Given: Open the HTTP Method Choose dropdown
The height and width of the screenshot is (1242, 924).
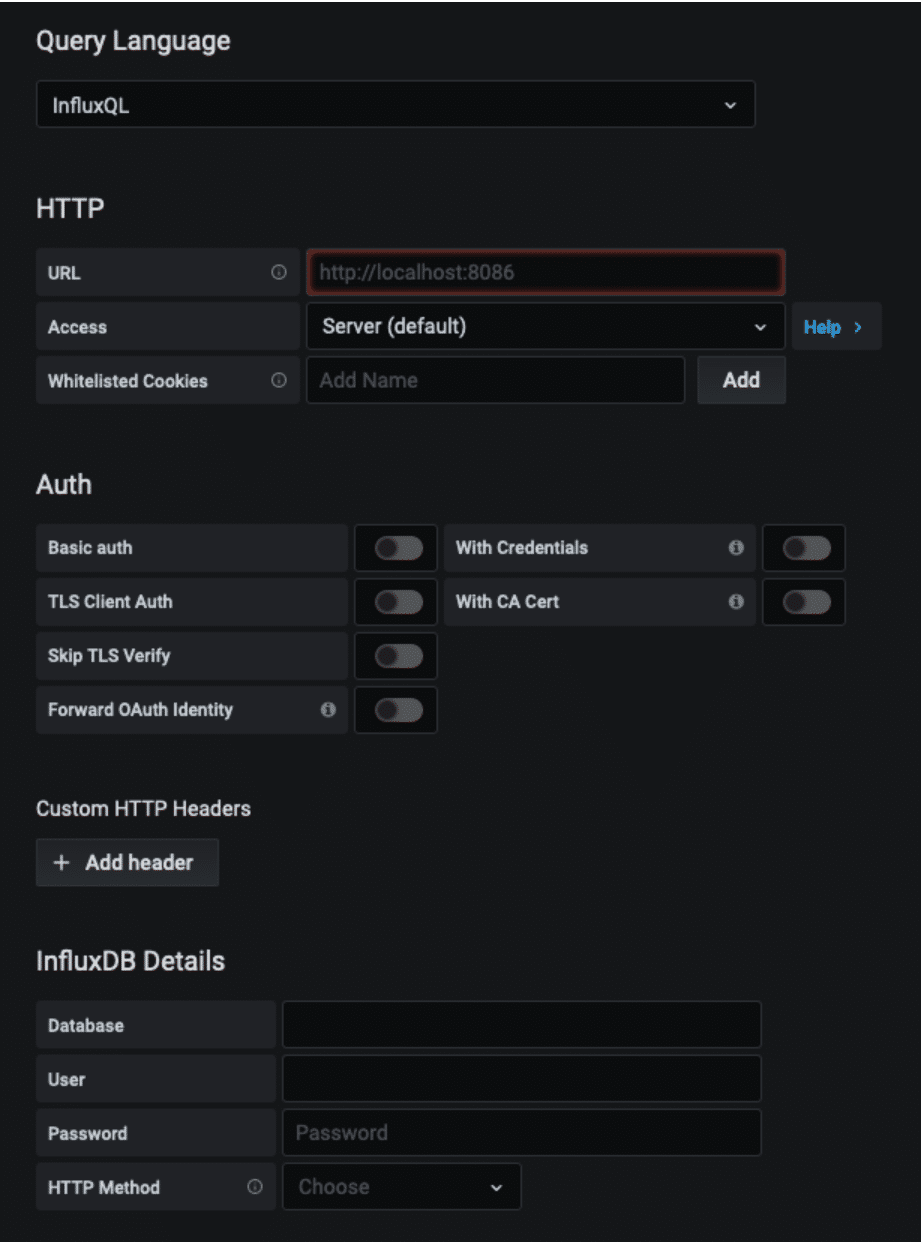Looking at the screenshot, I should (400, 1187).
